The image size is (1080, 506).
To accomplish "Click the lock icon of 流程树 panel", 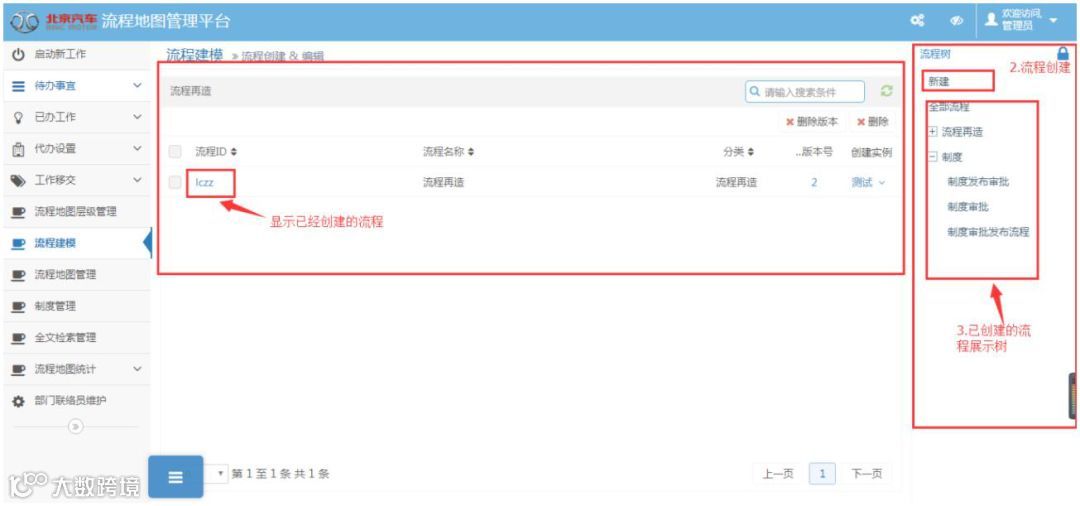I will pyautogui.click(x=1063, y=53).
